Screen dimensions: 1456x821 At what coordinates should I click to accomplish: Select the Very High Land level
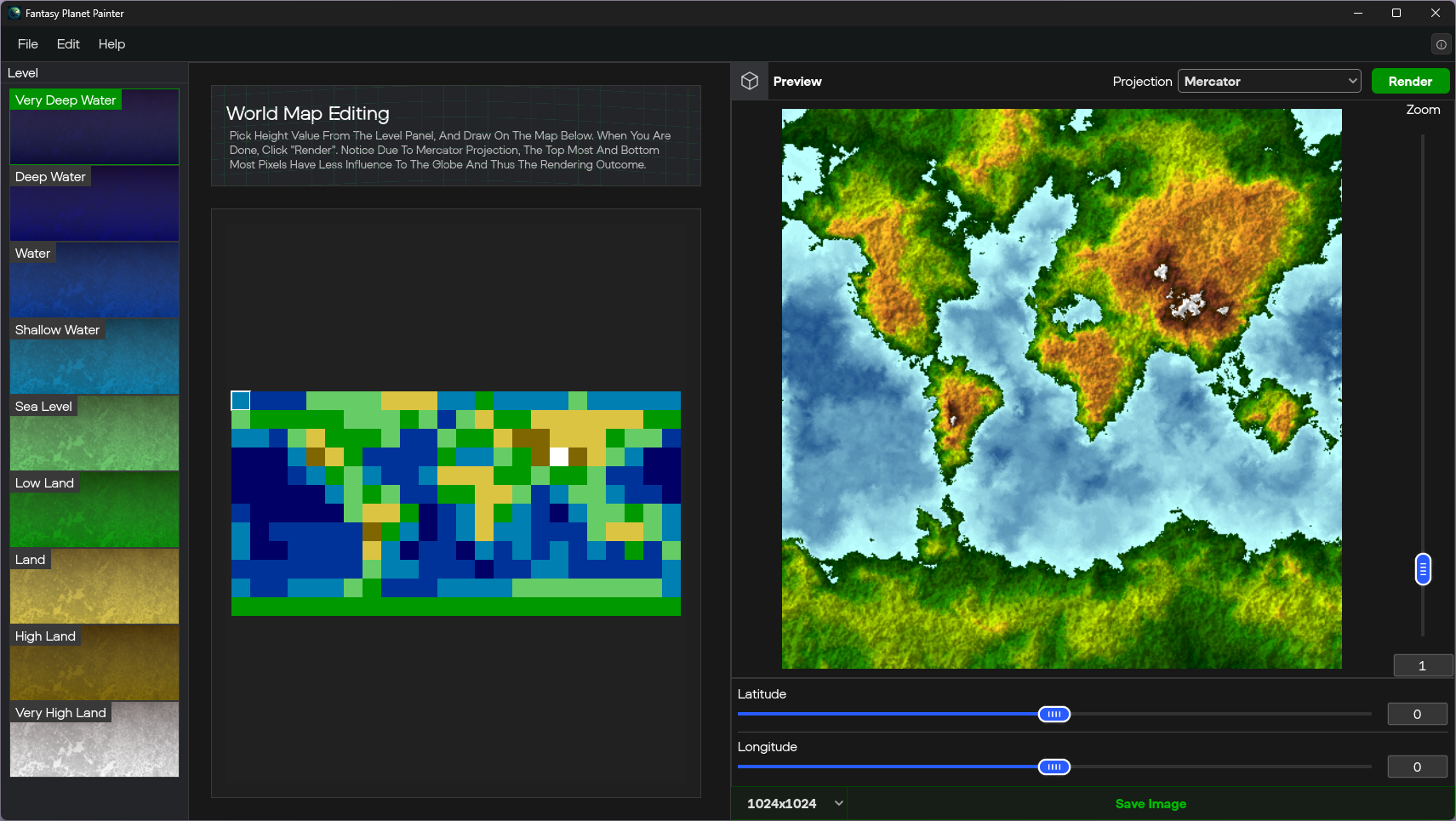(x=94, y=740)
